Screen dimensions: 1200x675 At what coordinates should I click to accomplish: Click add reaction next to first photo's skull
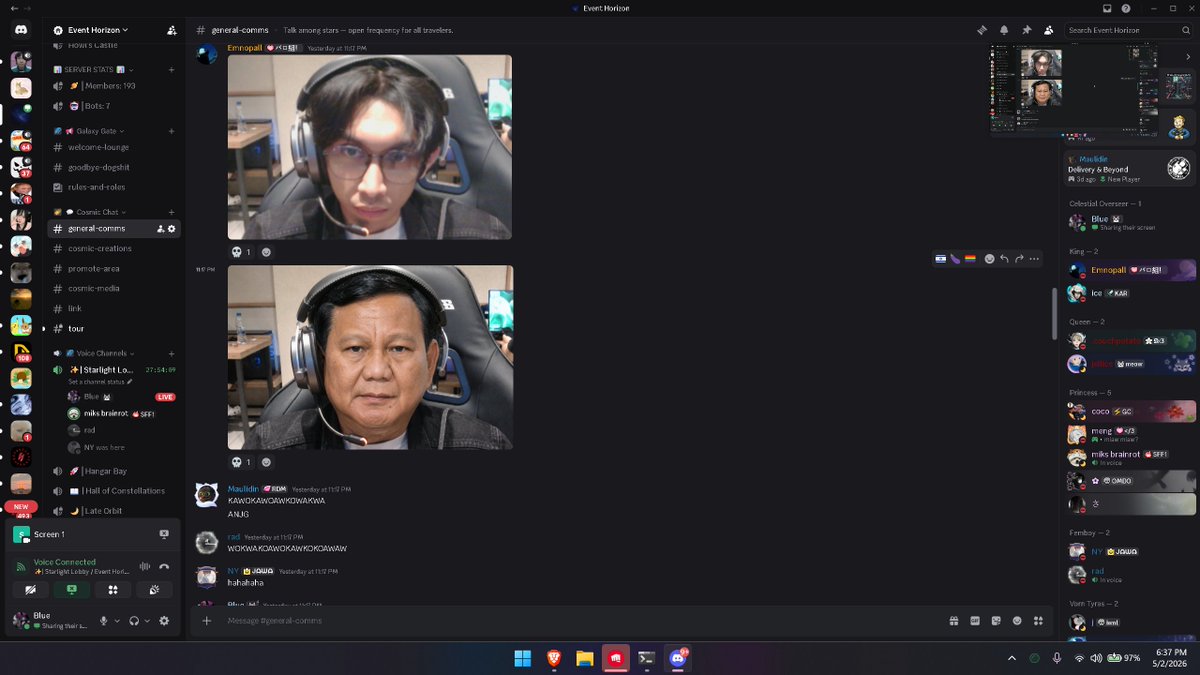tap(266, 252)
